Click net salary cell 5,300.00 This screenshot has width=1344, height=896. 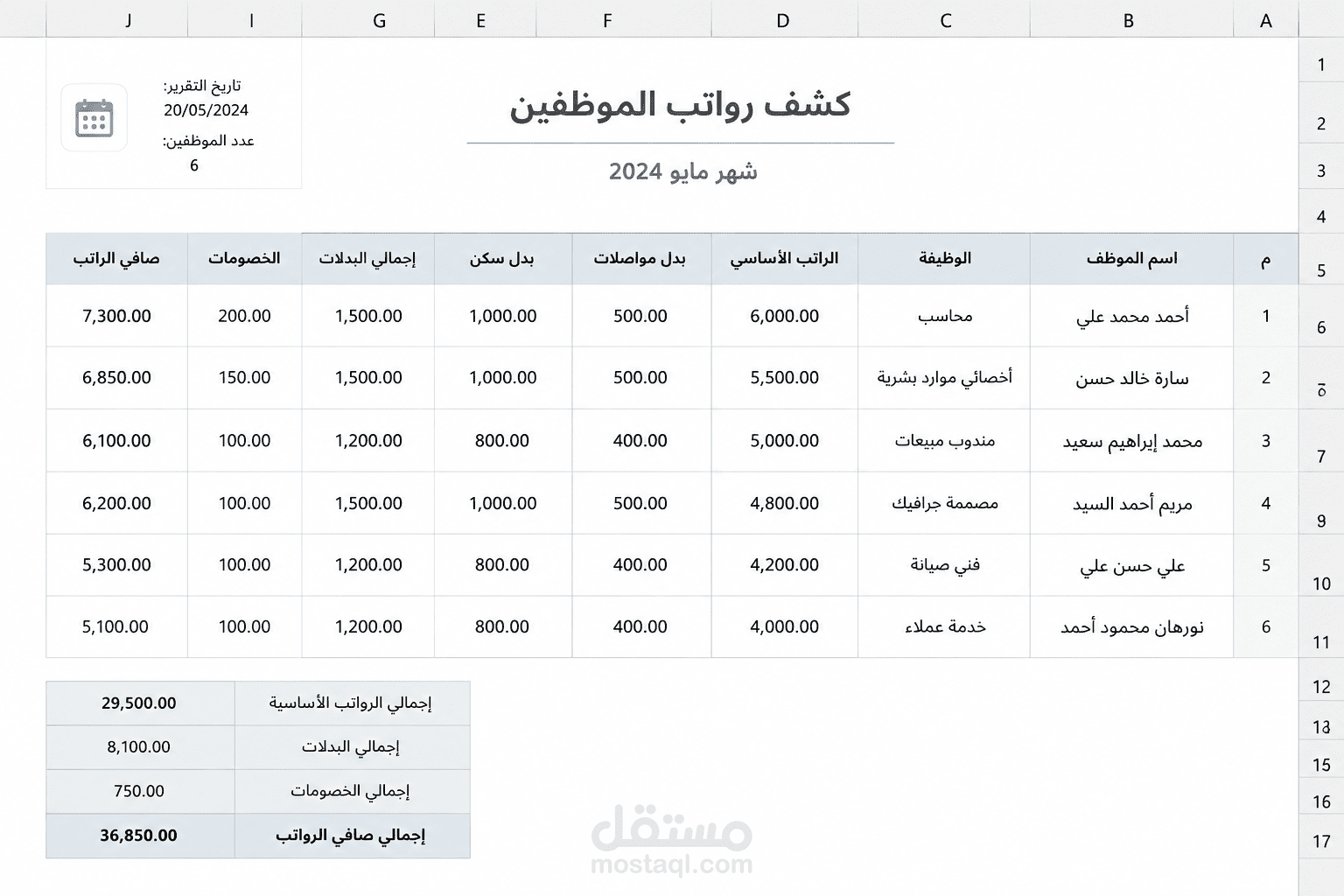point(116,564)
